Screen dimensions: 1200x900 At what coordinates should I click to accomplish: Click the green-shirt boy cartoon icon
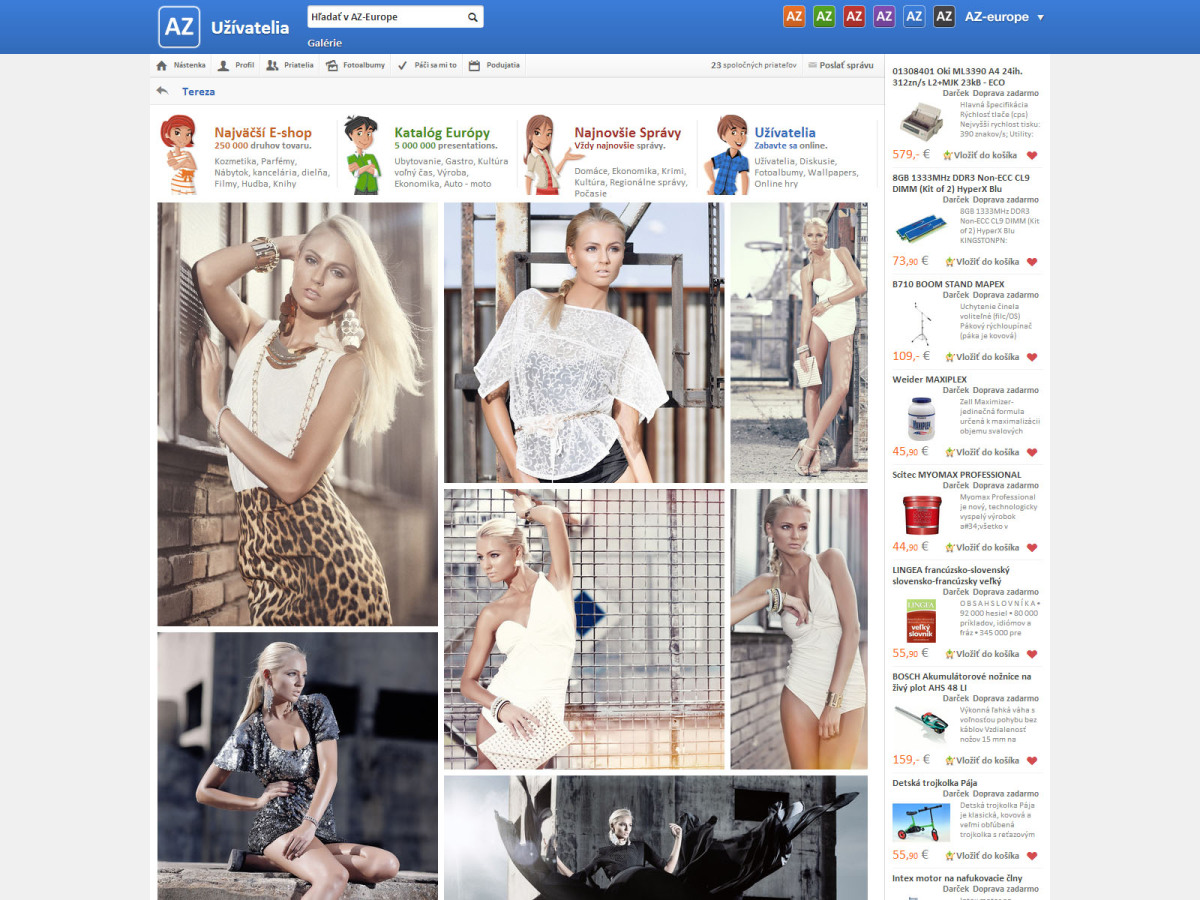[363, 155]
